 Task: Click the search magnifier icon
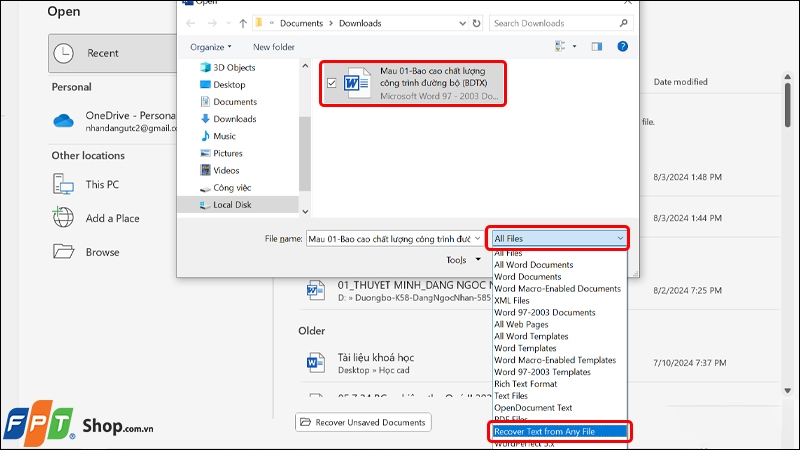coord(623,23)
